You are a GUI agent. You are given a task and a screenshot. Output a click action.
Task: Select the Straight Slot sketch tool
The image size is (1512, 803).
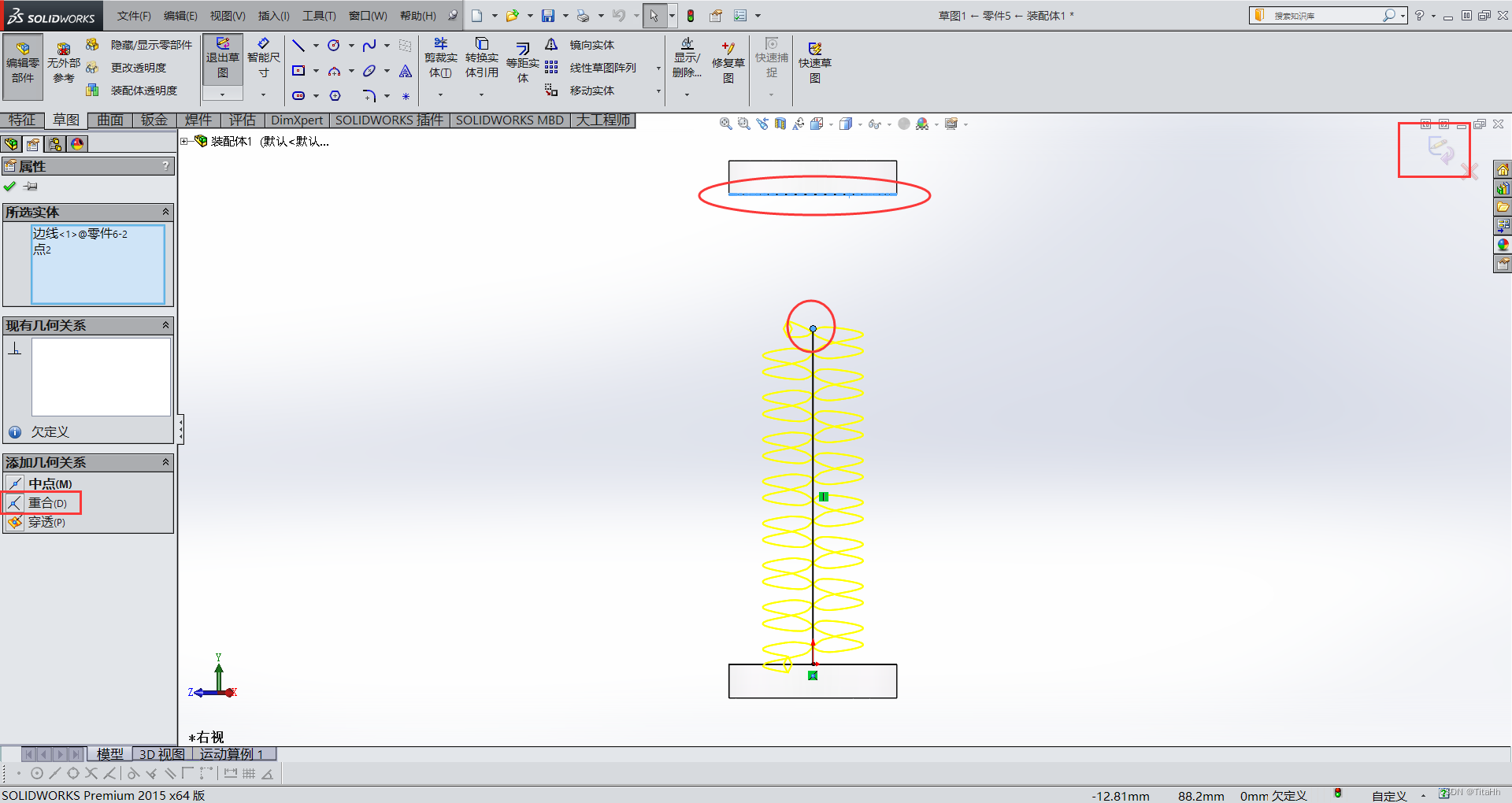[x=298, y=96]
